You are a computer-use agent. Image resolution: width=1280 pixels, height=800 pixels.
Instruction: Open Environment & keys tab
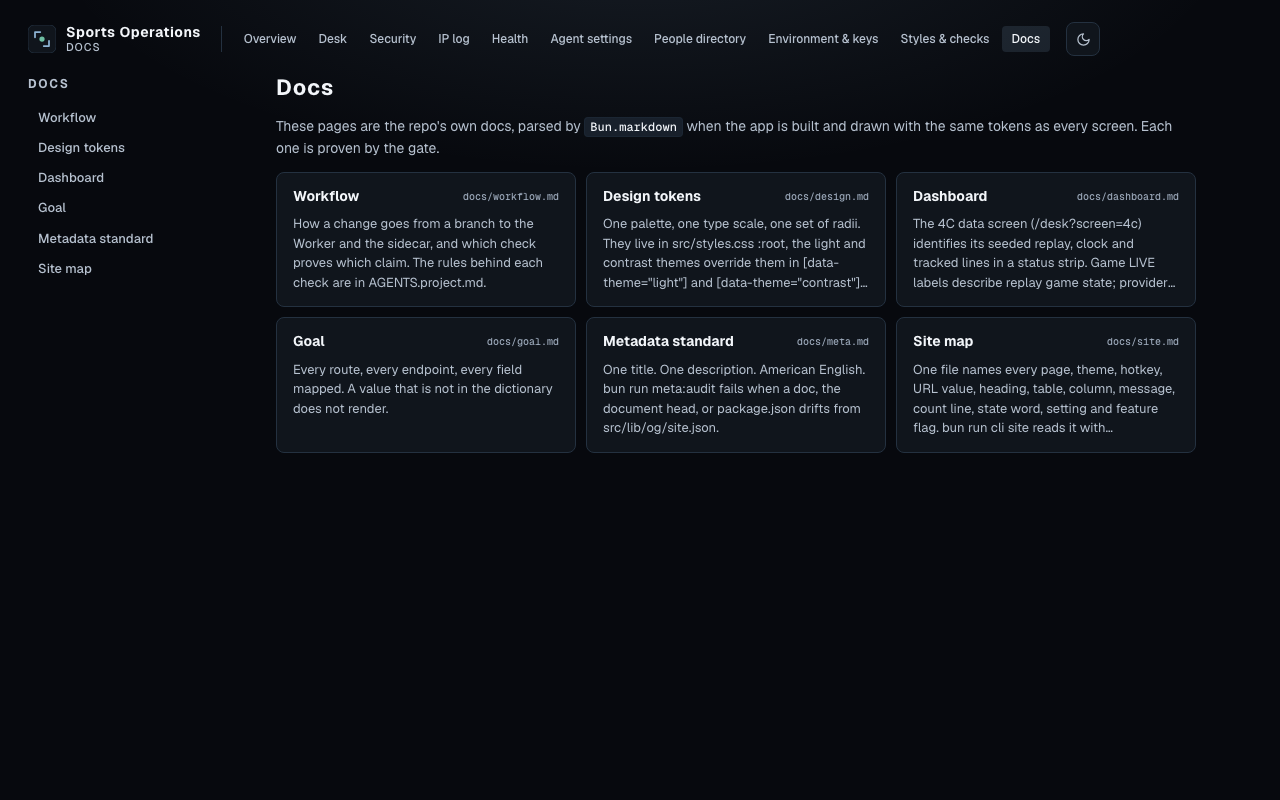[823, 39]
